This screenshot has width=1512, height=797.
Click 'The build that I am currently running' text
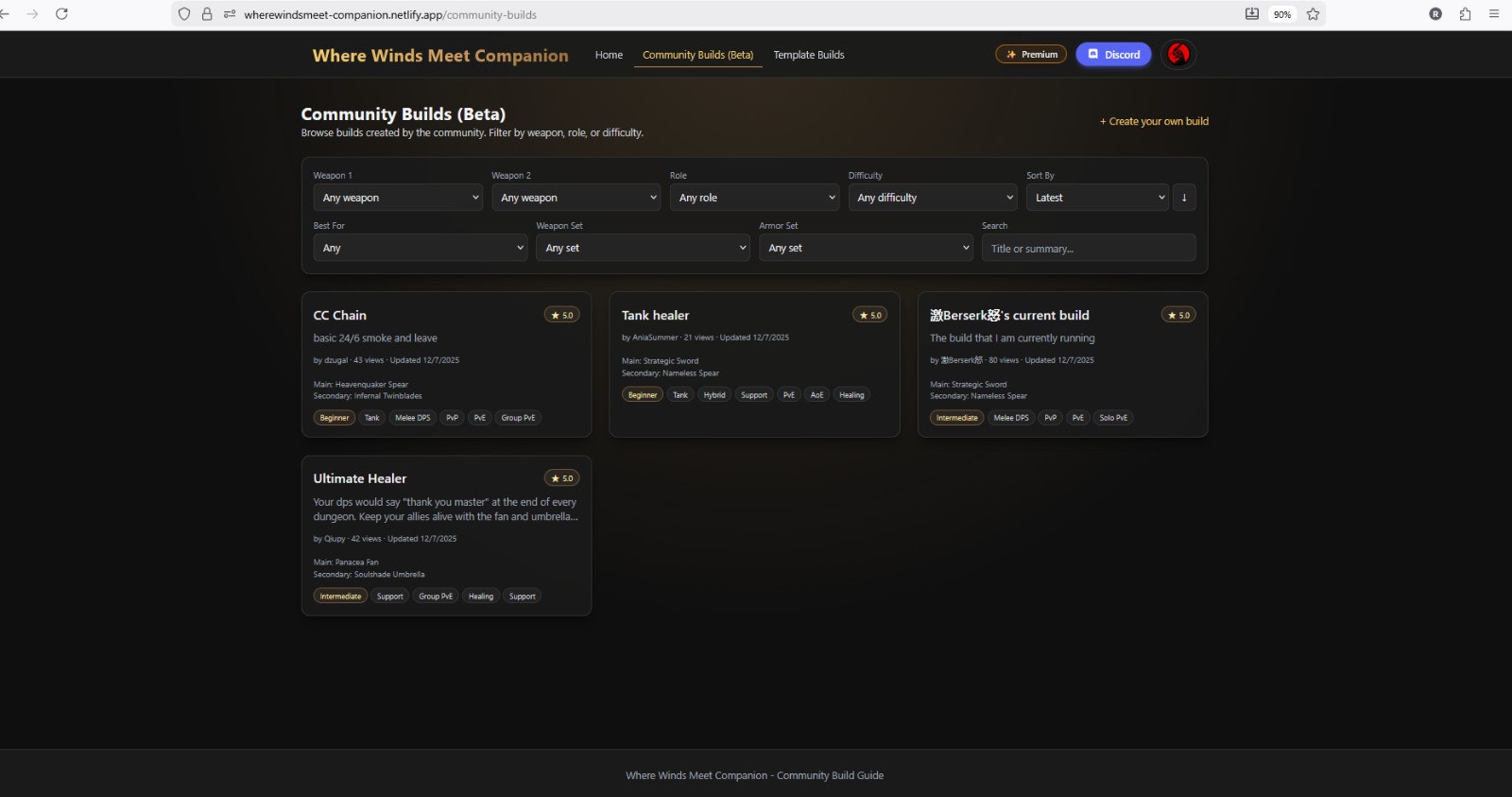click(1012, 338)
